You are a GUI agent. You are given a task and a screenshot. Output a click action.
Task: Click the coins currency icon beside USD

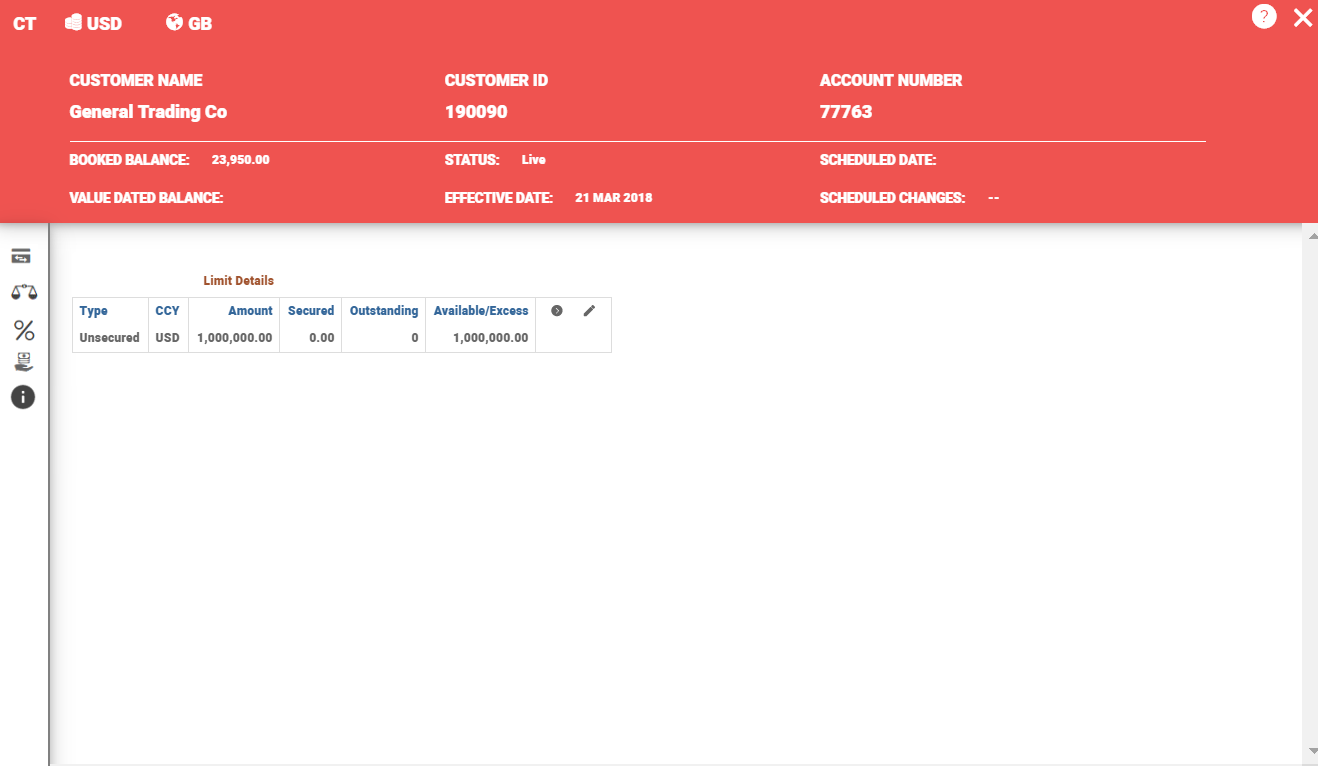[73, 23]
